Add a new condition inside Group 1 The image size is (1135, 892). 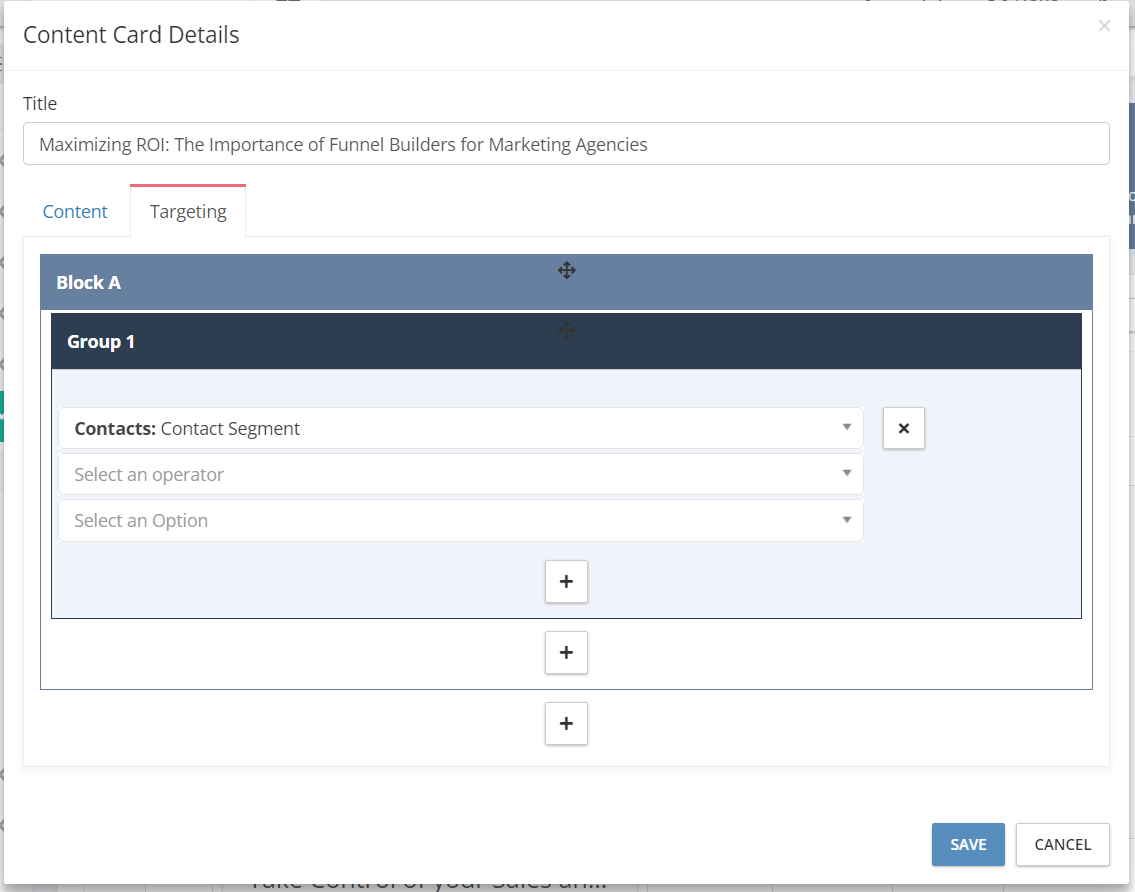click(x=566, y=581)
